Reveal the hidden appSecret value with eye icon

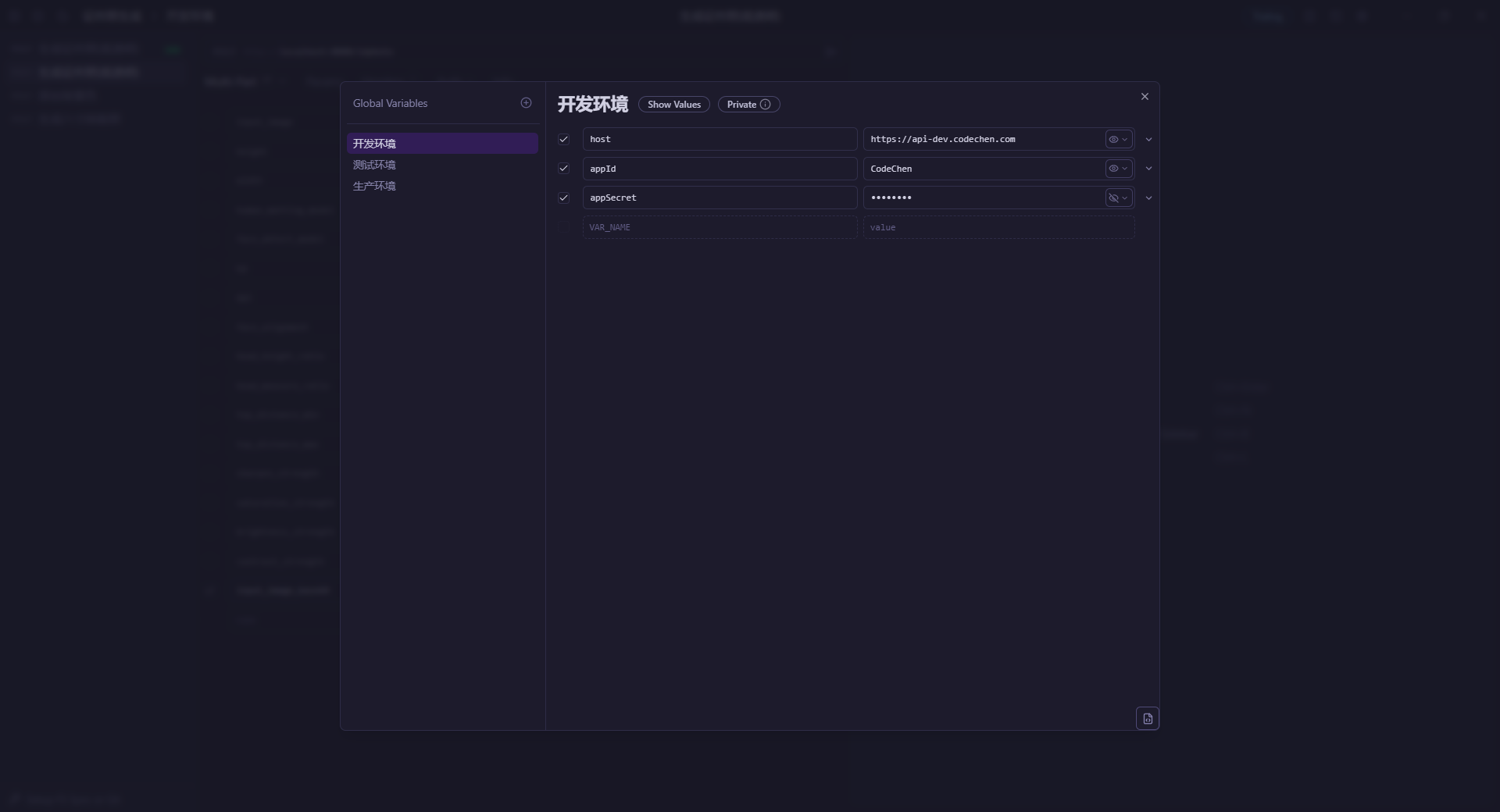pos(1114,198)
